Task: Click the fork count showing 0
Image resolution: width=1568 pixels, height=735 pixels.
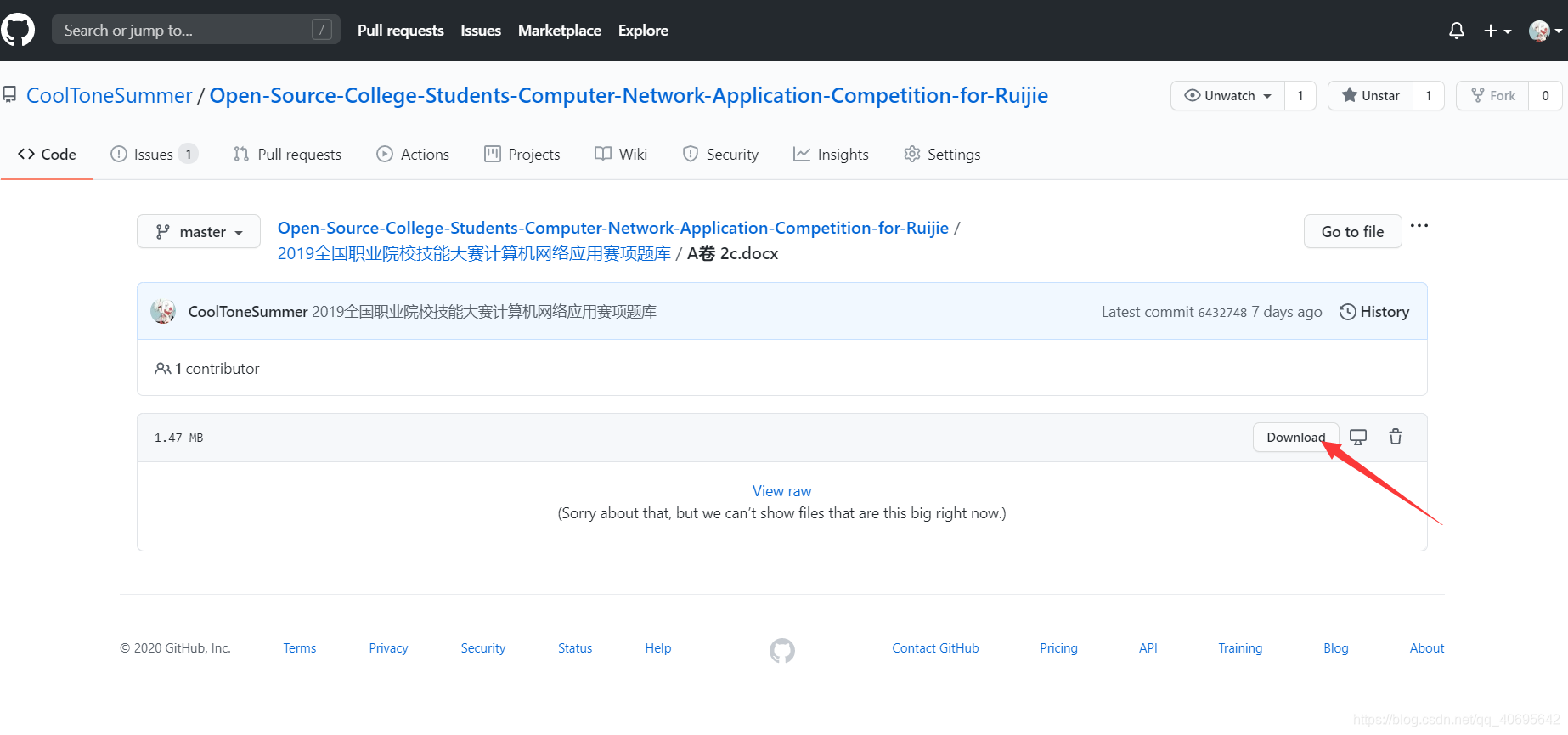Action: pos(1545,95)
